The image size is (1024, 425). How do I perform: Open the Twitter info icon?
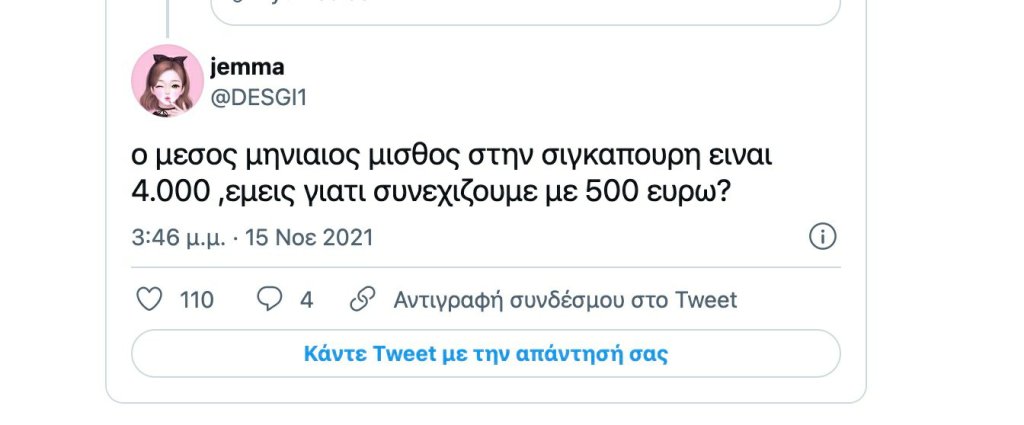822,237
